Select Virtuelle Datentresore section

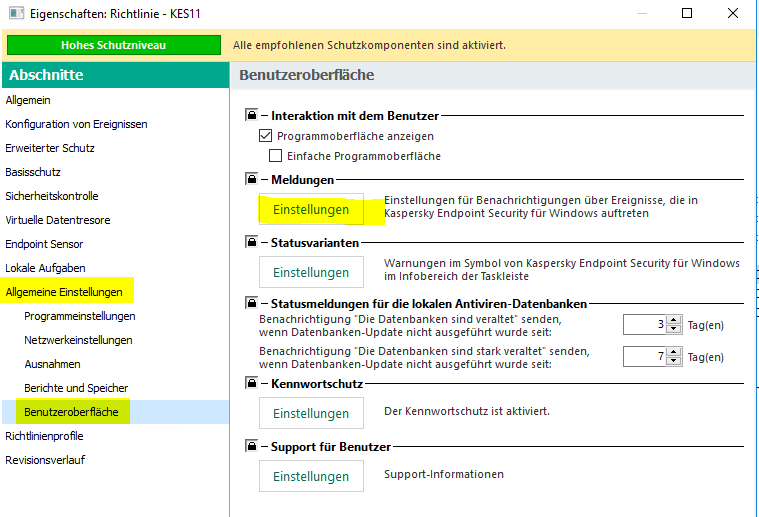tap(58, 220)
